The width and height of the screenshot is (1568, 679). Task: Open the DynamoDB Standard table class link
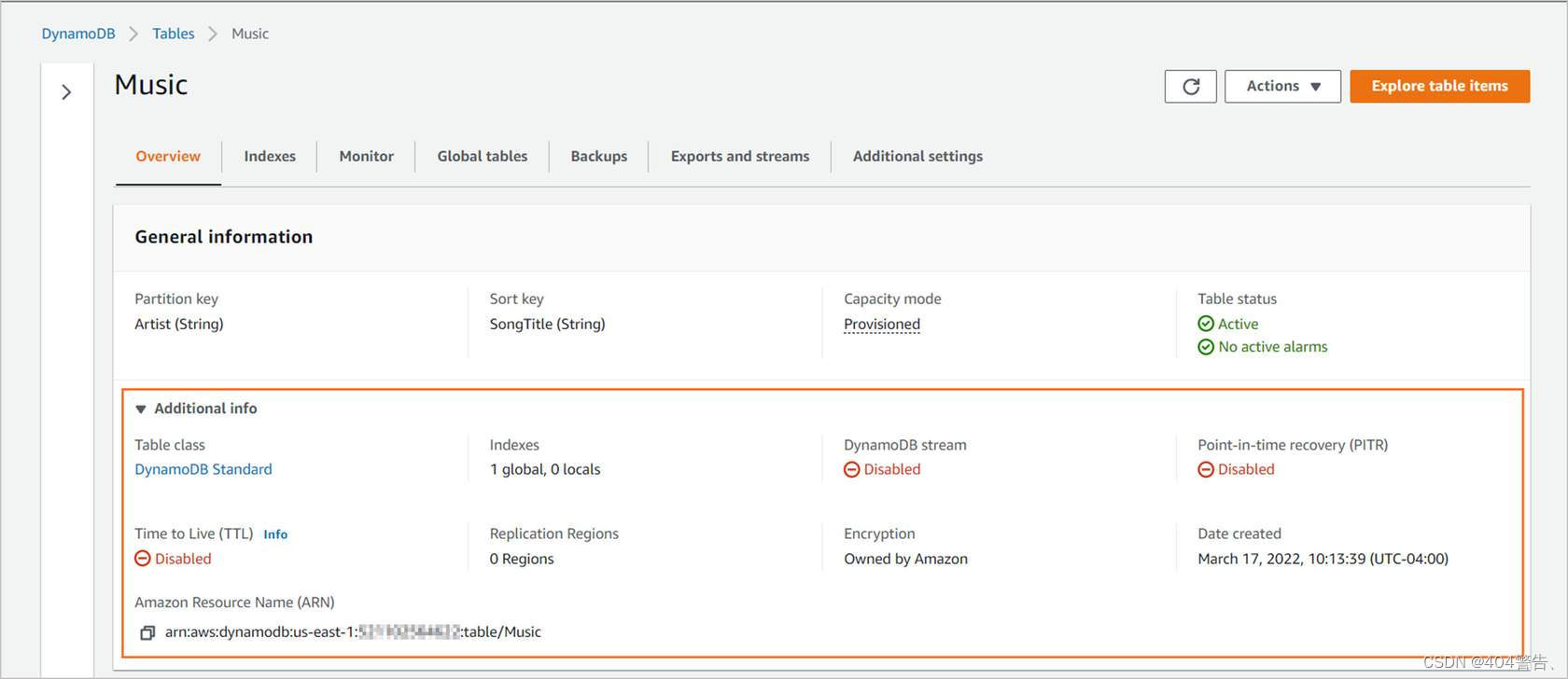click(203, 469)
